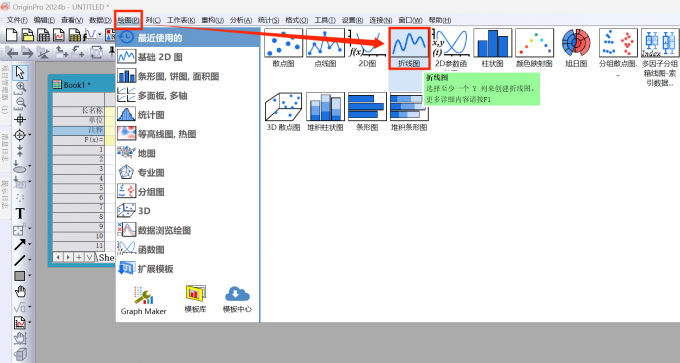Select the crosshair Screen Reader tool
This screenshot has height=363, width=680.
(x=20, y=119)
